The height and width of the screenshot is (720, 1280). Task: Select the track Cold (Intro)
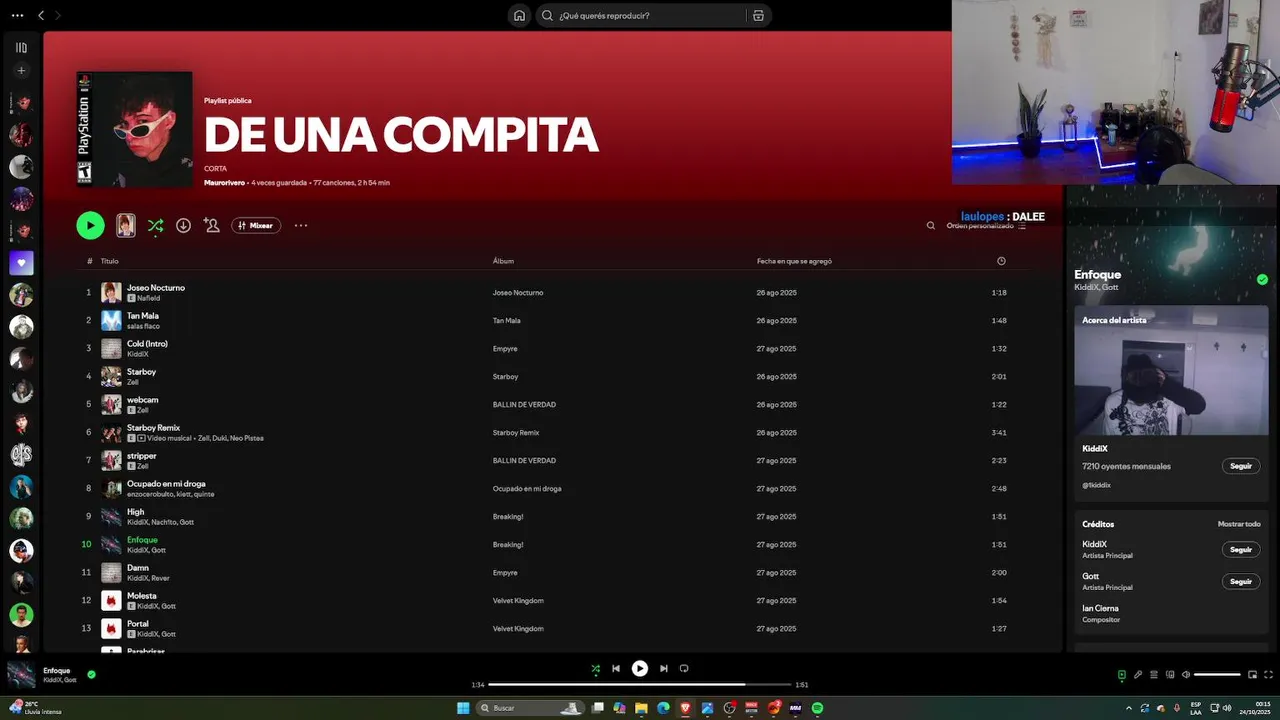pyautogui.click(x=147, y=344)
